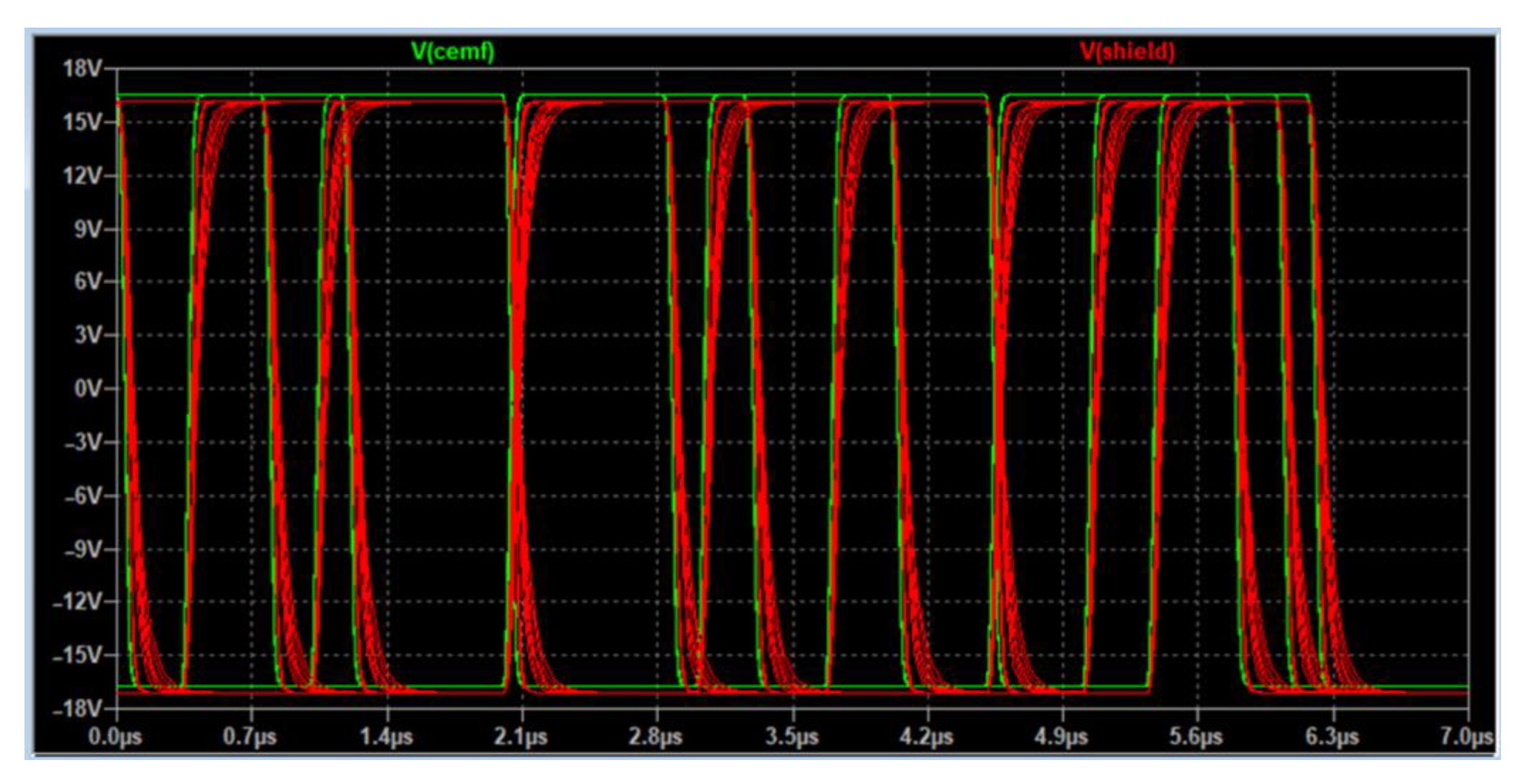
Task: Click the -3V vertical axis label
Action: (x=83, y=442)
